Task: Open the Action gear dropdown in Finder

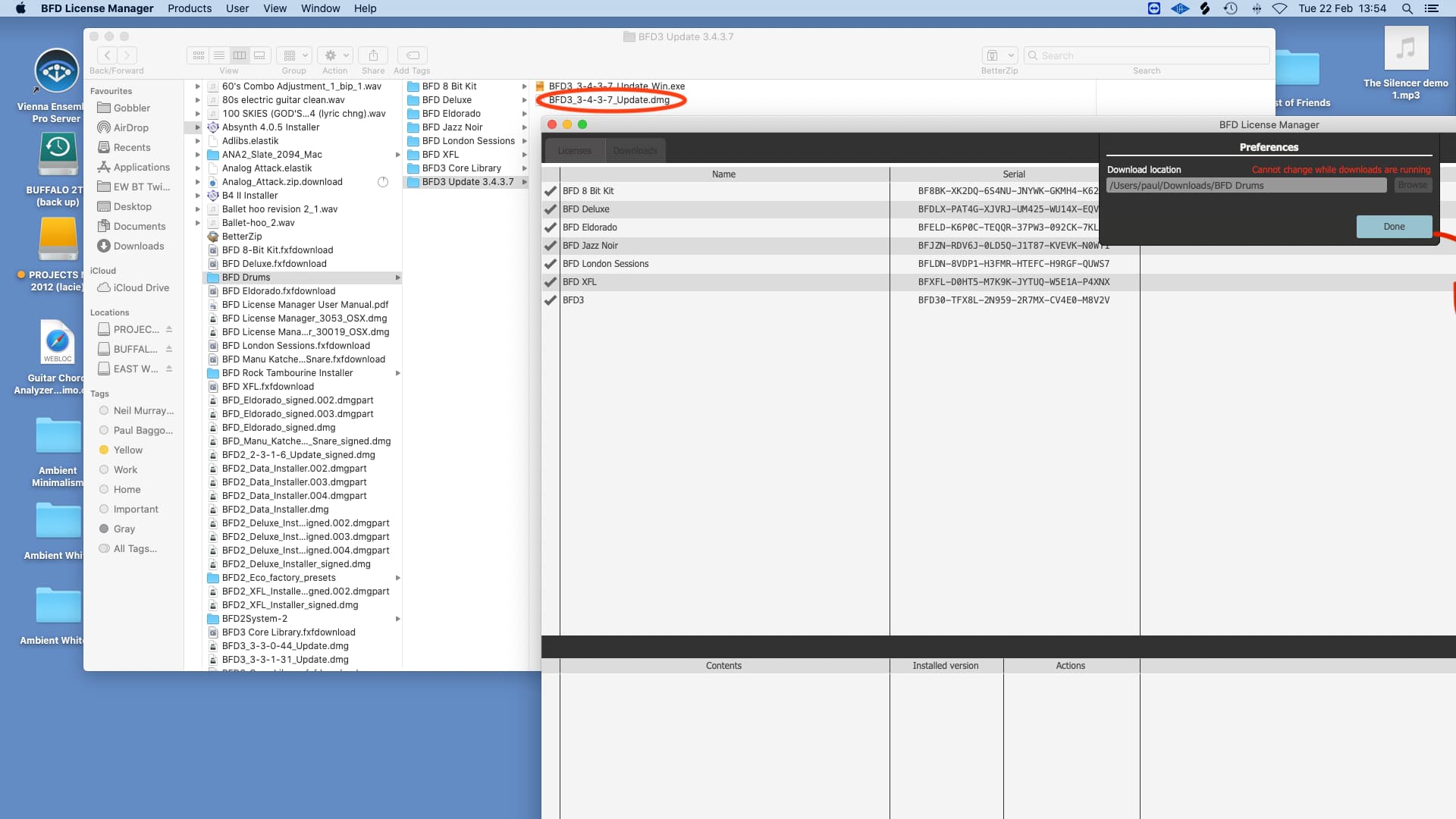Action: tap(335, 55)
